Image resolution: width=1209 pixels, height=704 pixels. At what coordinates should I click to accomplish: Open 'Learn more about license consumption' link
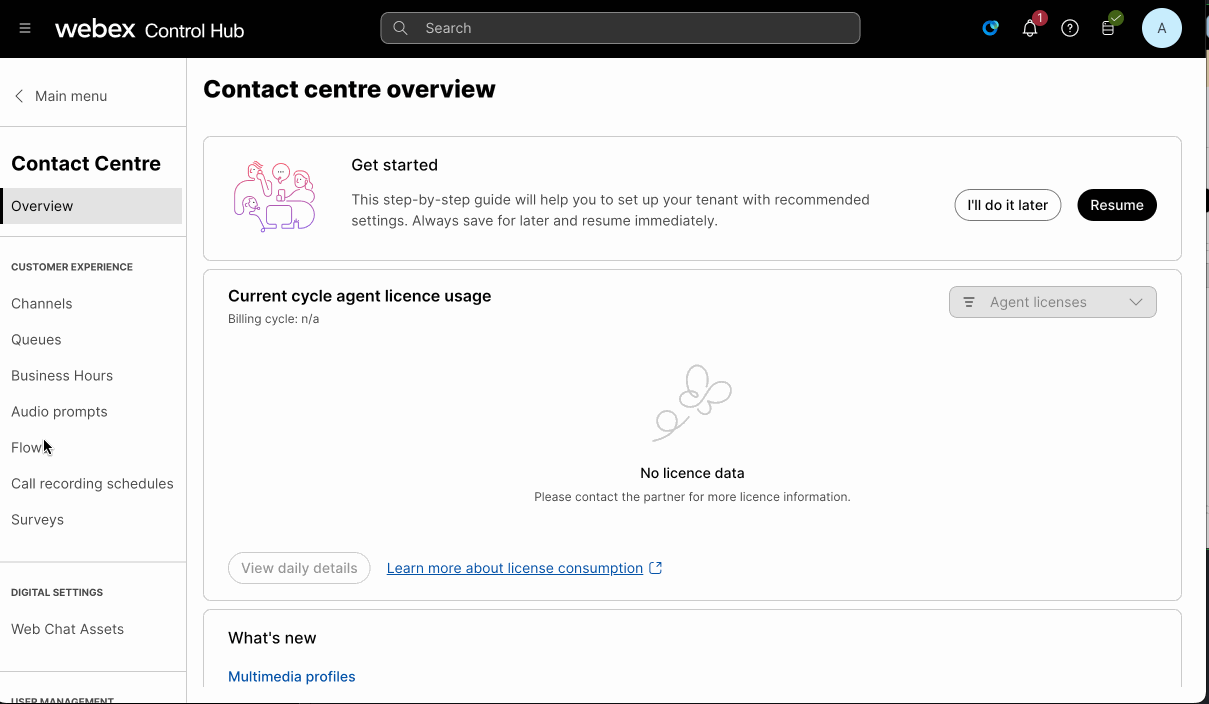click(x=513, y=568)
